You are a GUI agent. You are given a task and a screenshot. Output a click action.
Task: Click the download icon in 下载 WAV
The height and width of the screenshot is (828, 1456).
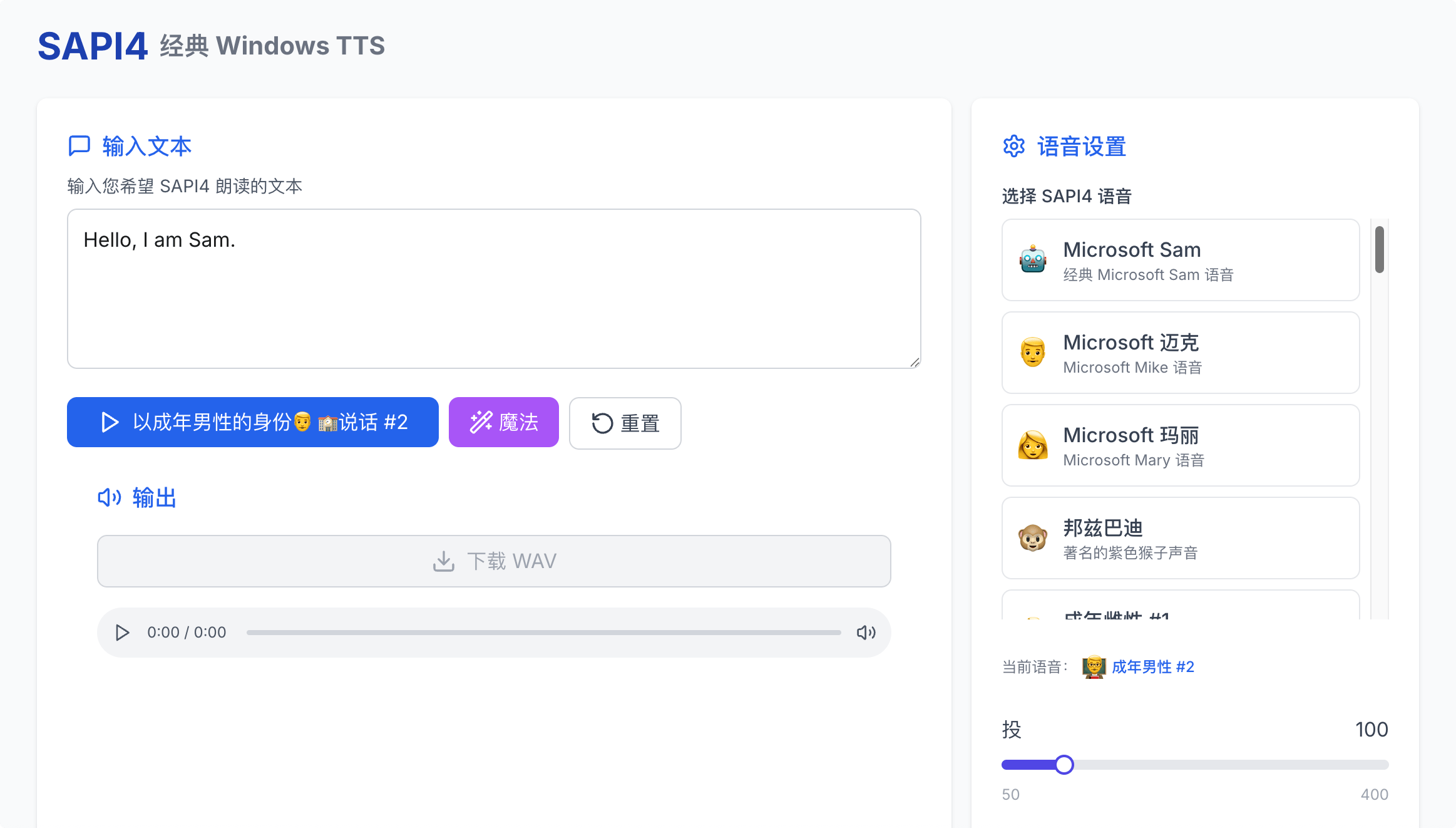[444, 561]
